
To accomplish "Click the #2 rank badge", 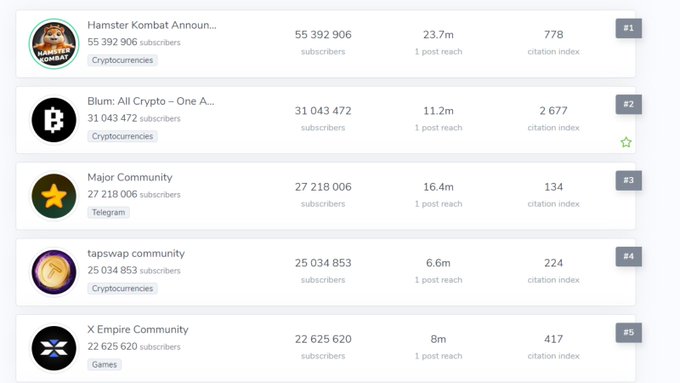I will point(628,104).
